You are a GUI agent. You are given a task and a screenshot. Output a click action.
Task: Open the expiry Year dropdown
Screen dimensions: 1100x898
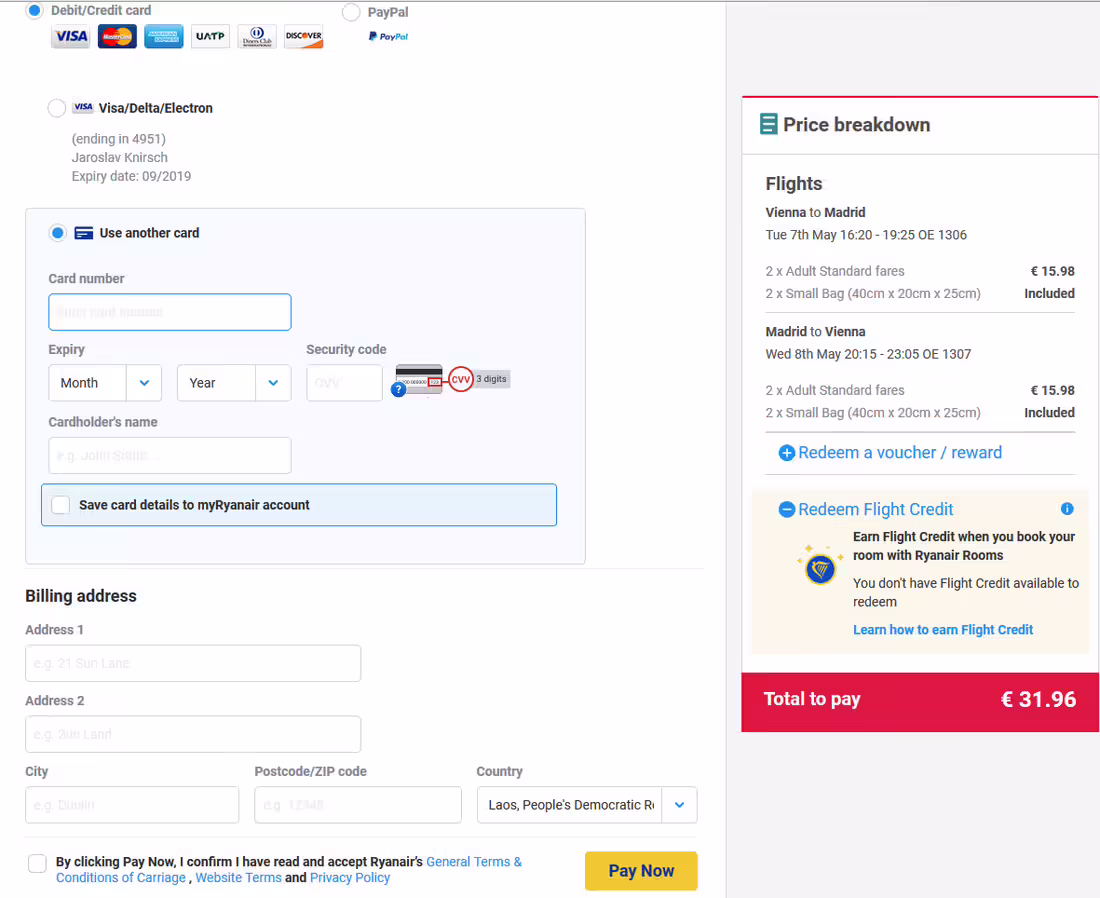tap(234, 383)
